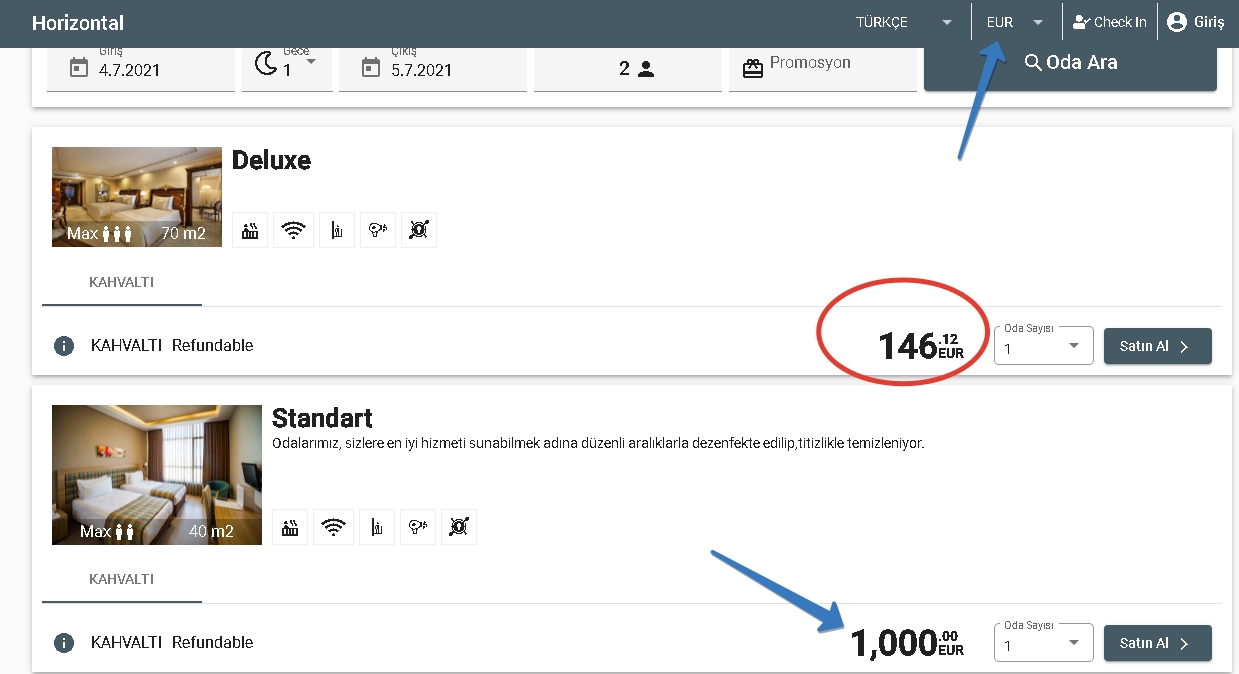Click the Oda Ara search button

point(1070,63)
